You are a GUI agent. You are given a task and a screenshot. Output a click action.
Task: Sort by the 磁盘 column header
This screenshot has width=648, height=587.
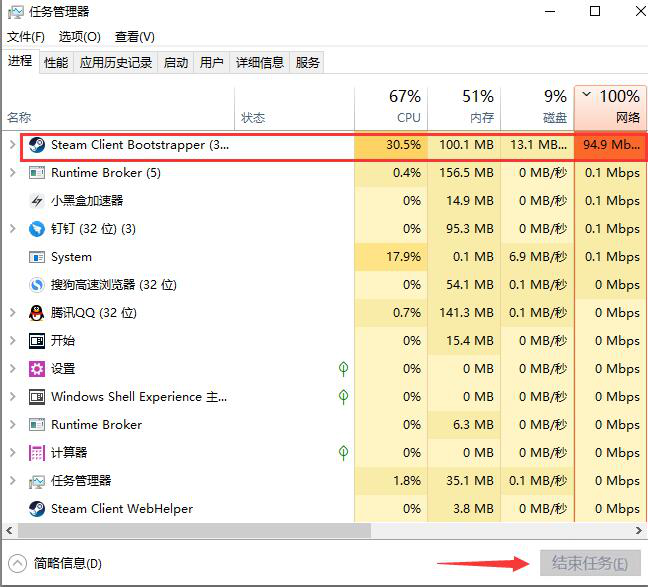537,107
